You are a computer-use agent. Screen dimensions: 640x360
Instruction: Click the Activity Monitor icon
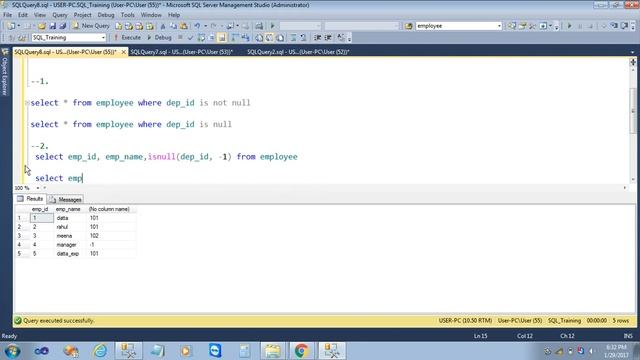click(259, 26)
